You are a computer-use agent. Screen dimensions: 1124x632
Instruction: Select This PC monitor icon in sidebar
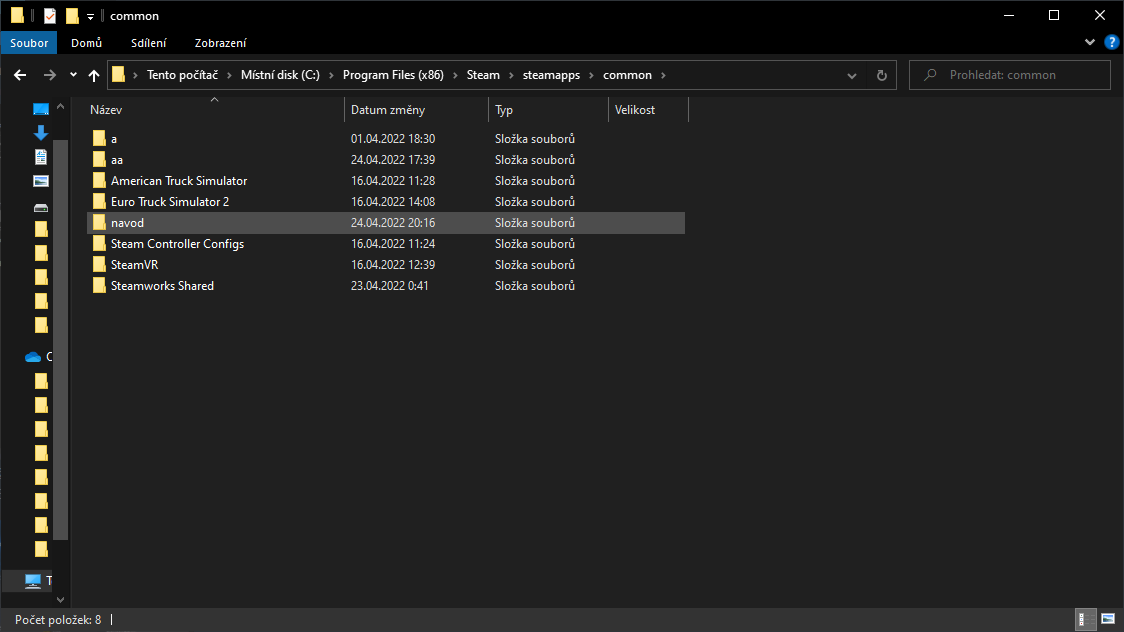pos(33,580)
